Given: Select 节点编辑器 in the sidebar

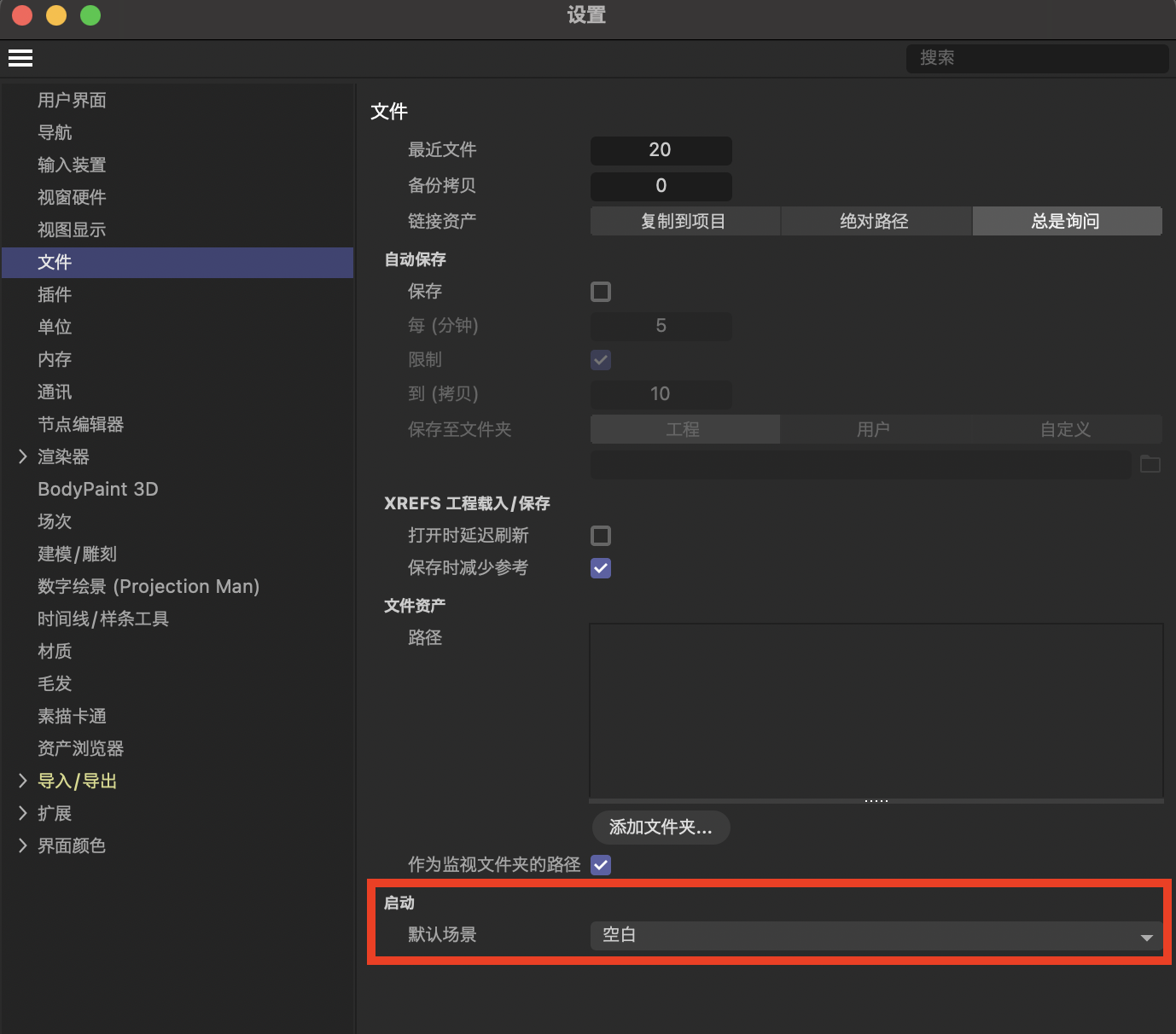Looking at the screenshot, I should (x=80, y=424).
